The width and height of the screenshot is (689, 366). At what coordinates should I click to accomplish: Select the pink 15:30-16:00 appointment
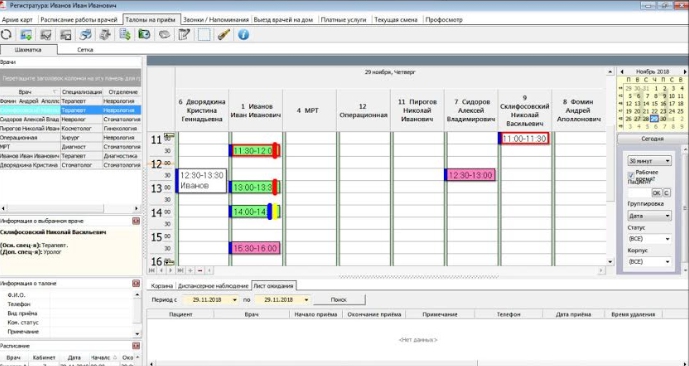(x=254, y=248)
